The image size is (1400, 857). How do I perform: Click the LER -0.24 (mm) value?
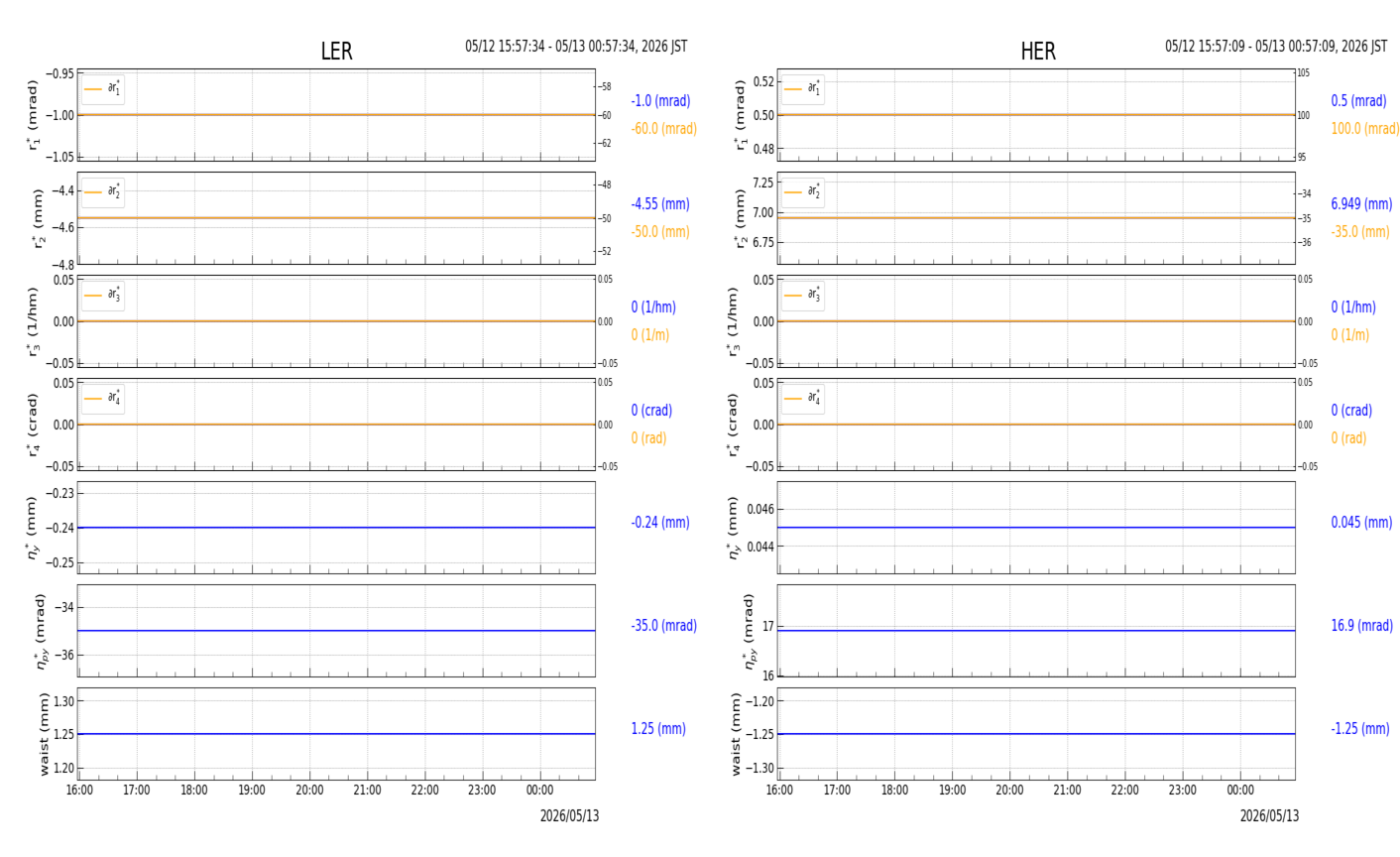pyautogui.click(x=660, y=523)
